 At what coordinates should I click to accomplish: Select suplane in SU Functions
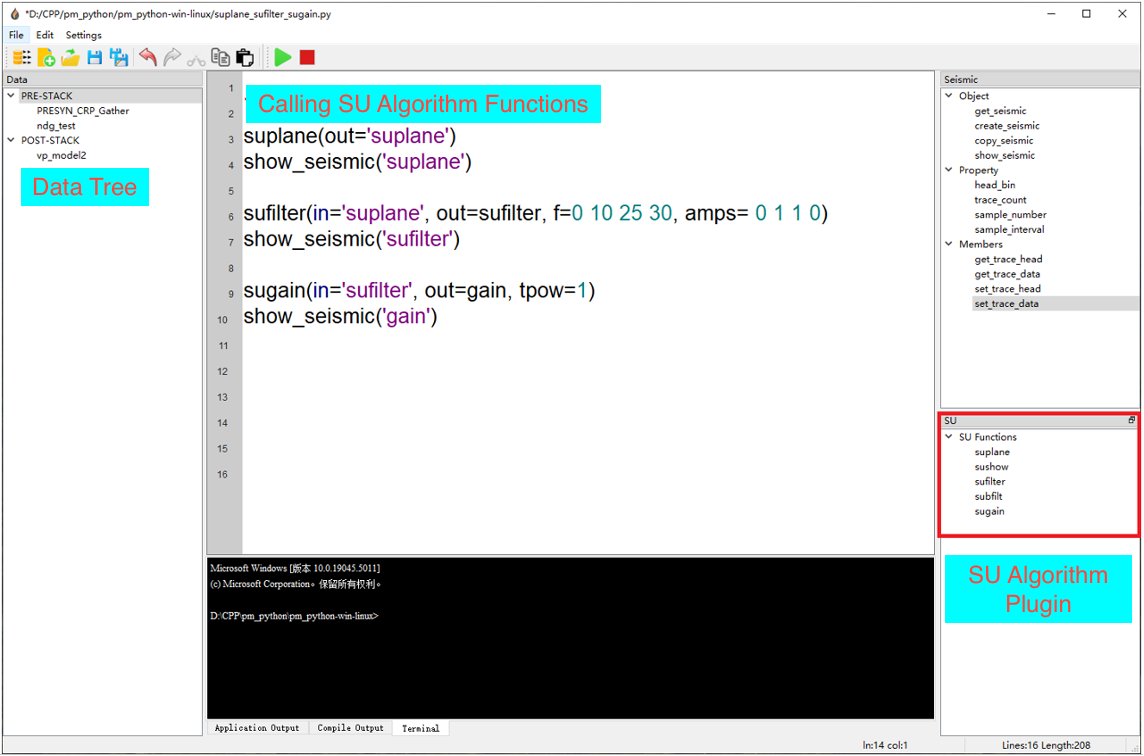coord(992,452)
